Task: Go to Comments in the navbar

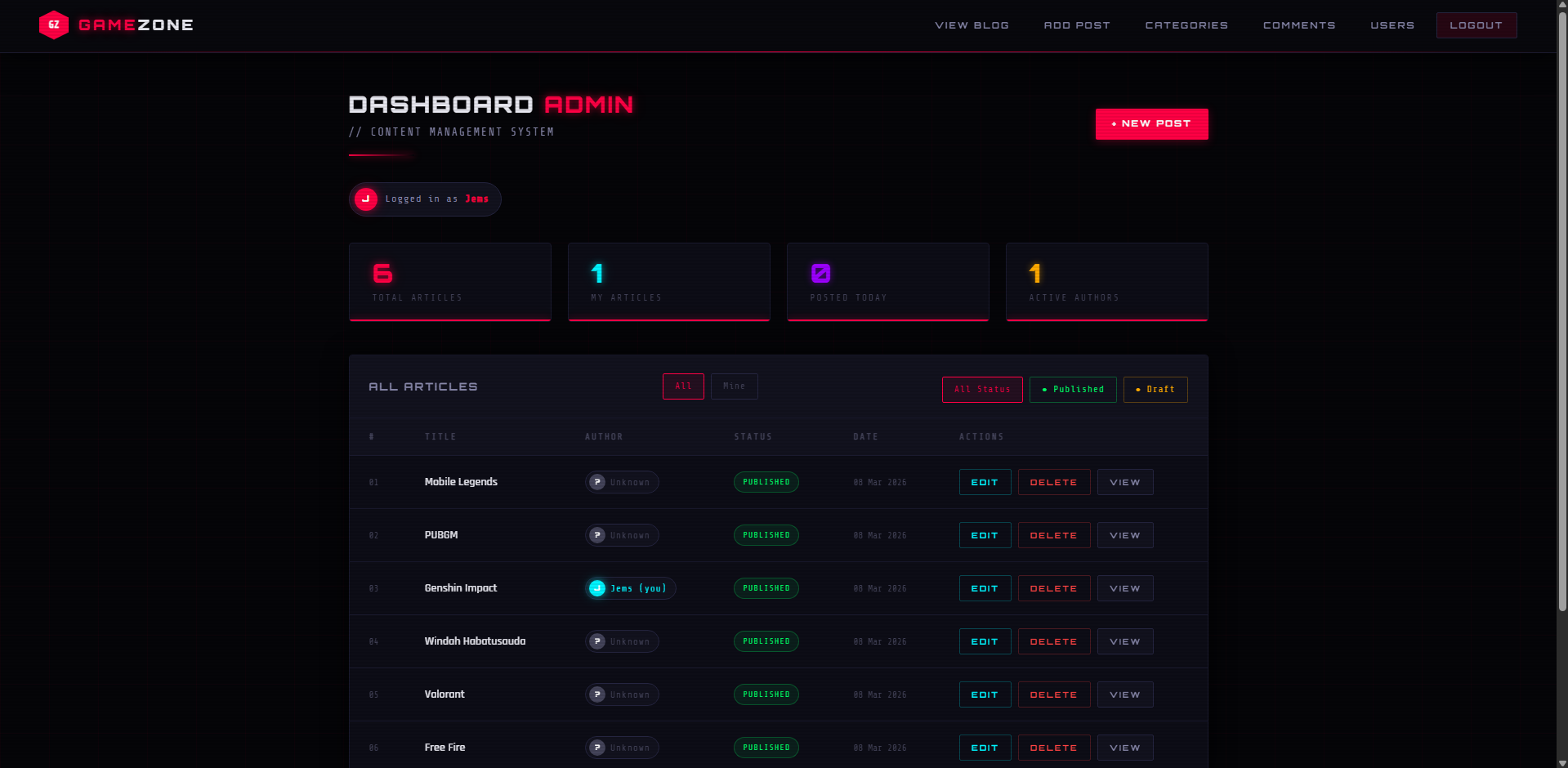Action: [1299, 25]
